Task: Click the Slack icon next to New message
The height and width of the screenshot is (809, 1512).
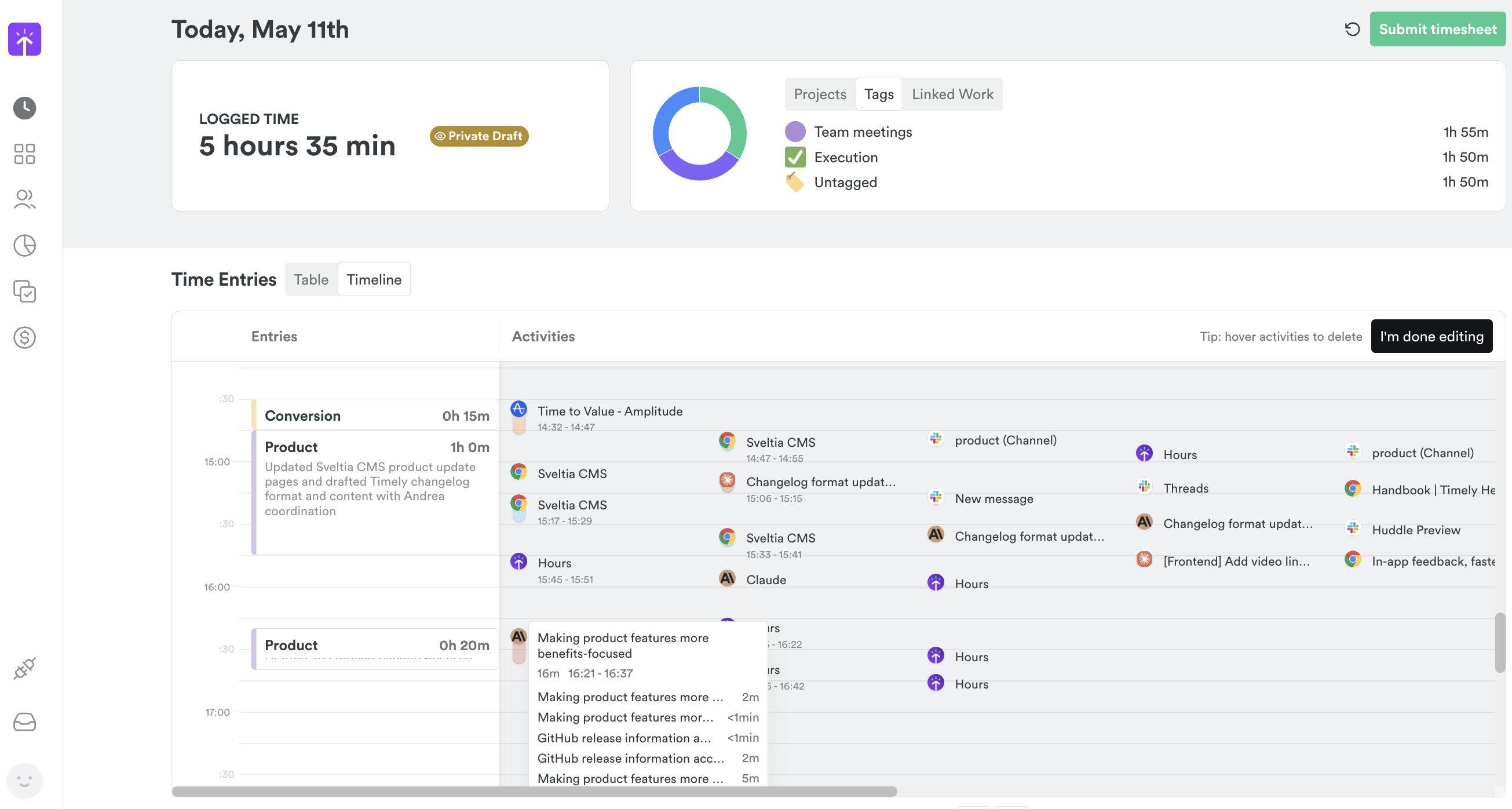Action: click(936, 497)
